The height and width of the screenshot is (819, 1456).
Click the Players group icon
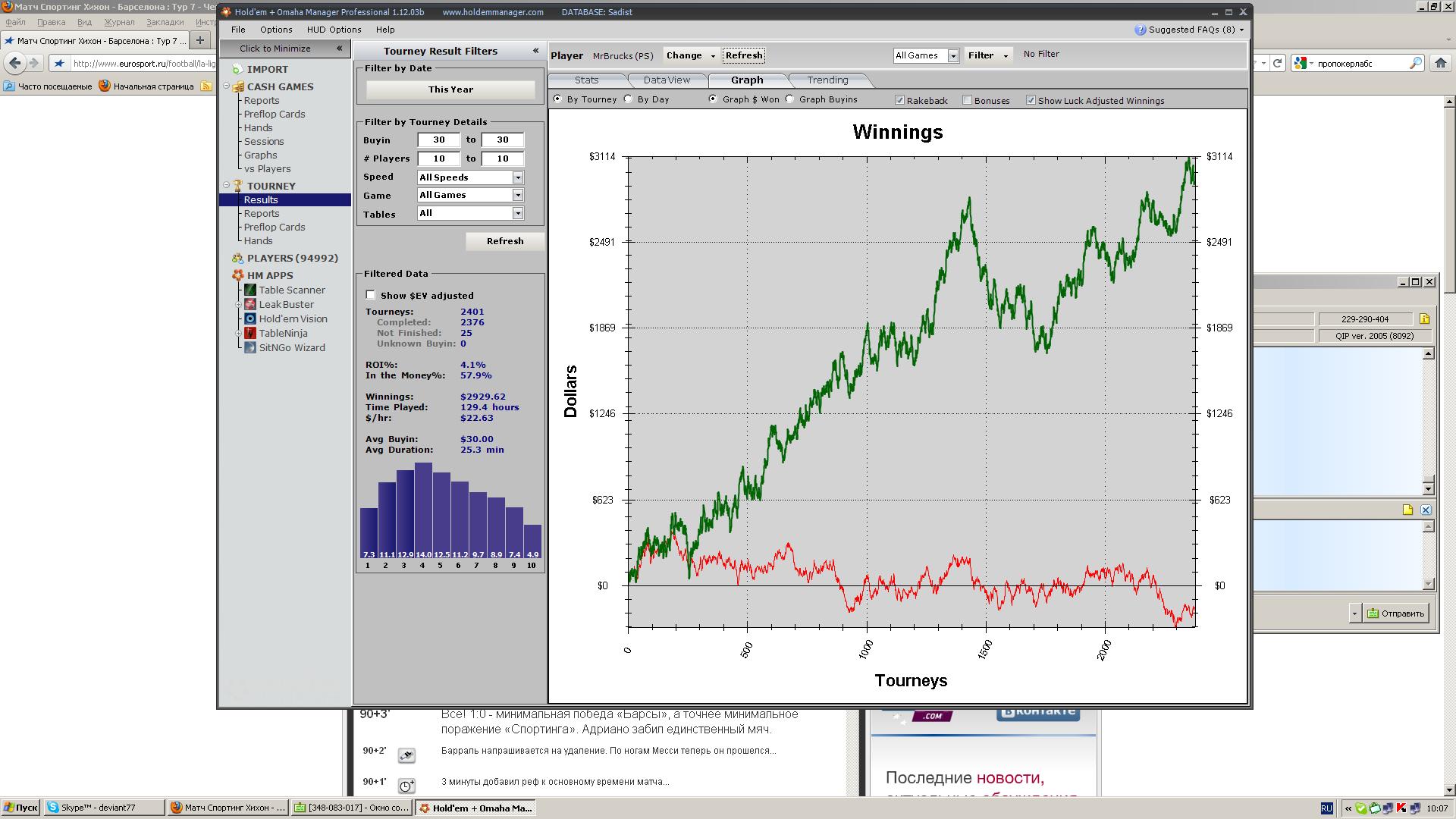pos(237,258)
